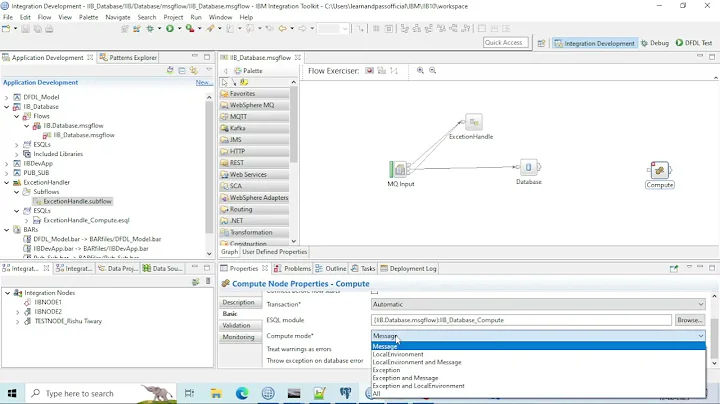Screen dimensions: 720x404
Task: Open the Navigate menu
Action: point(118,17)
